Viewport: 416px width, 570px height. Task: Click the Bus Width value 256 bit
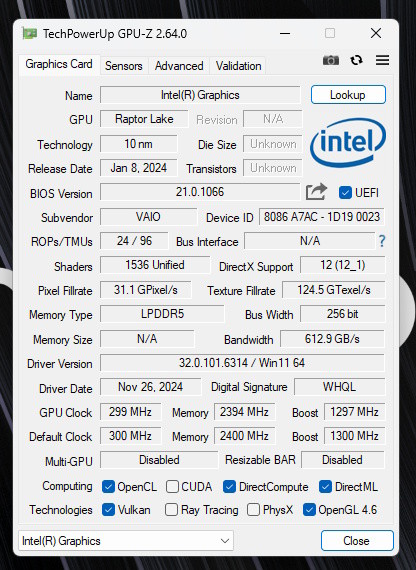[x=343, y=314]
